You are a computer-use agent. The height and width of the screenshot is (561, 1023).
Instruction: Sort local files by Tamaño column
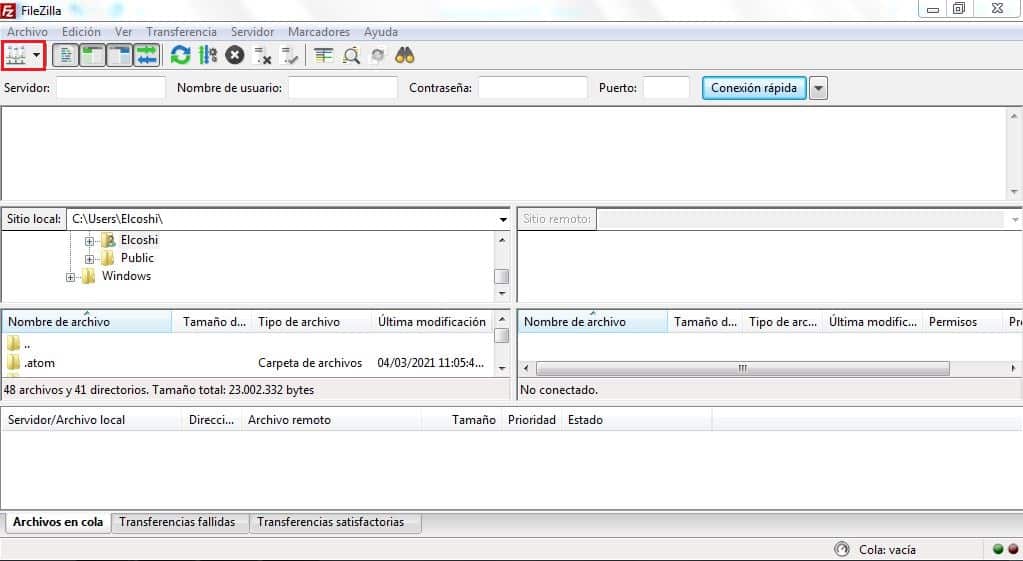tap(212, 322)
